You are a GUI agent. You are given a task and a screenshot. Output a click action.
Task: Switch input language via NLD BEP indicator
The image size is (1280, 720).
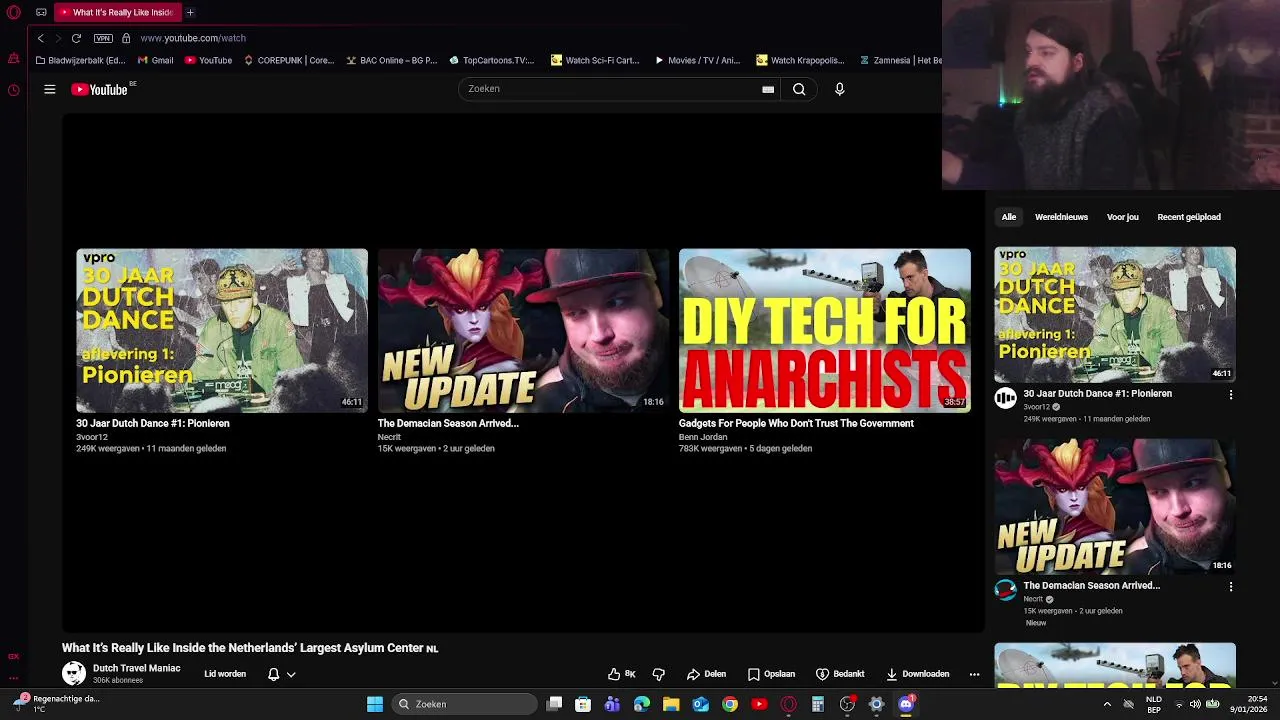coord(1153,704)
